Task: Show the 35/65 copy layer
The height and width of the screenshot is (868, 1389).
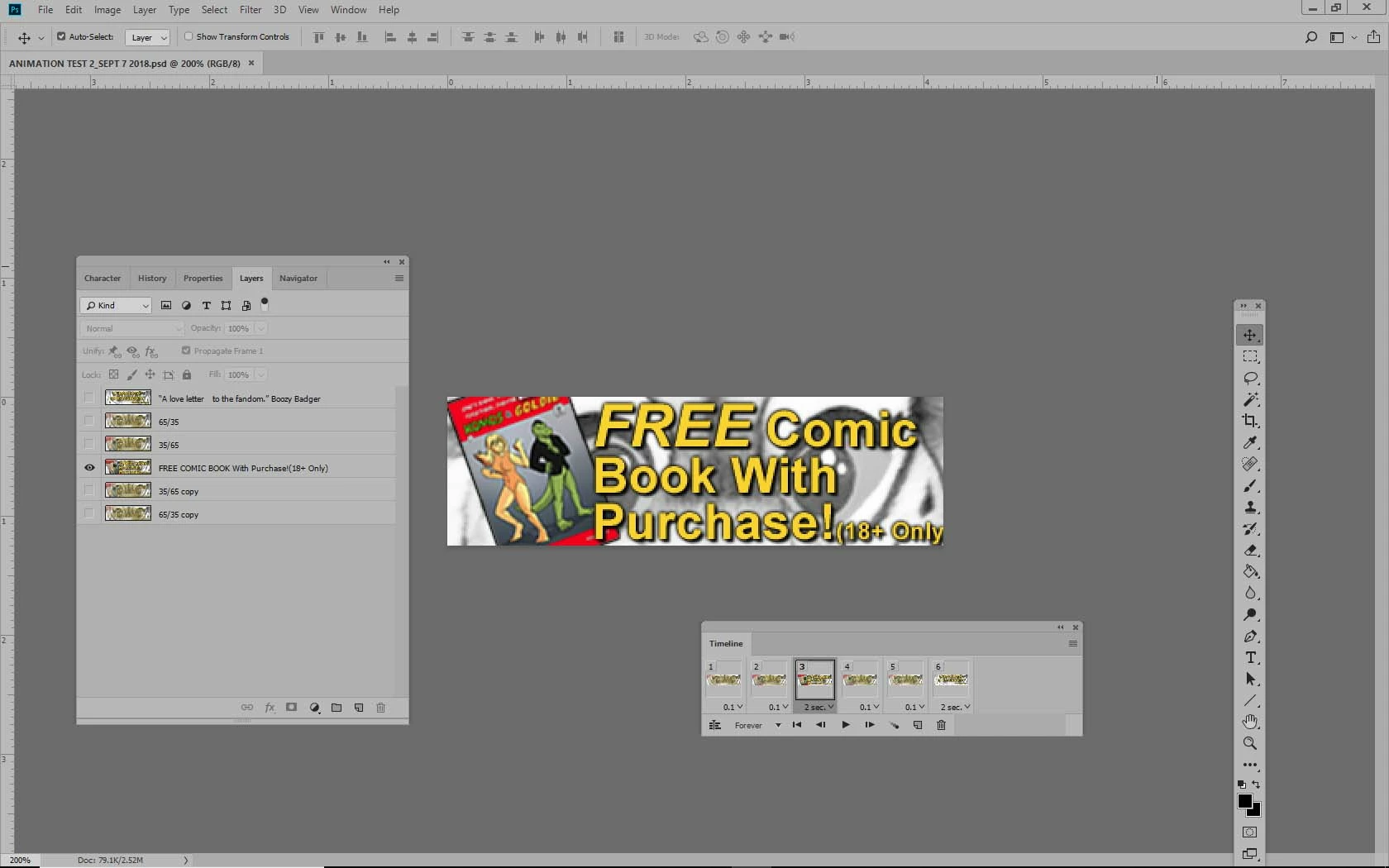Action: (x=89, y=490)
